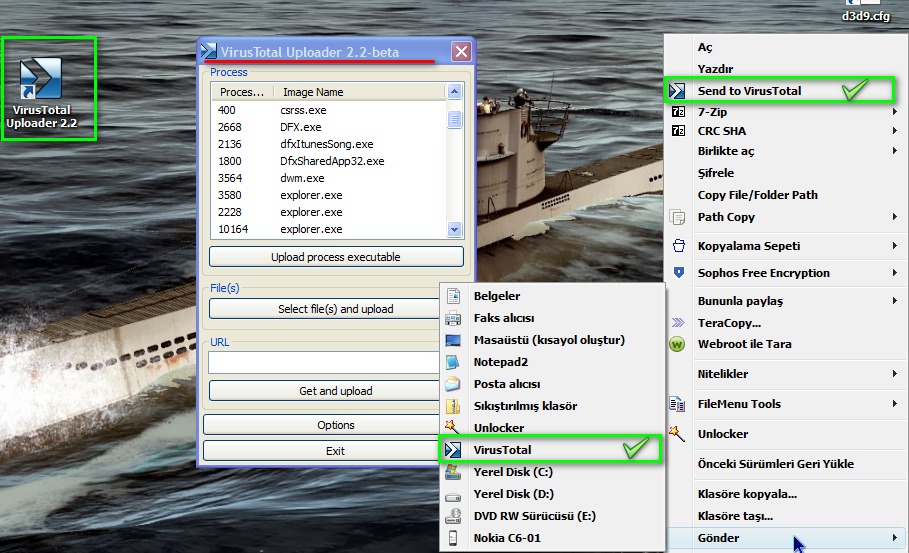Expand the 7-Zip submenu arrow
909x553 pixels.
click(x=895, y=111)
